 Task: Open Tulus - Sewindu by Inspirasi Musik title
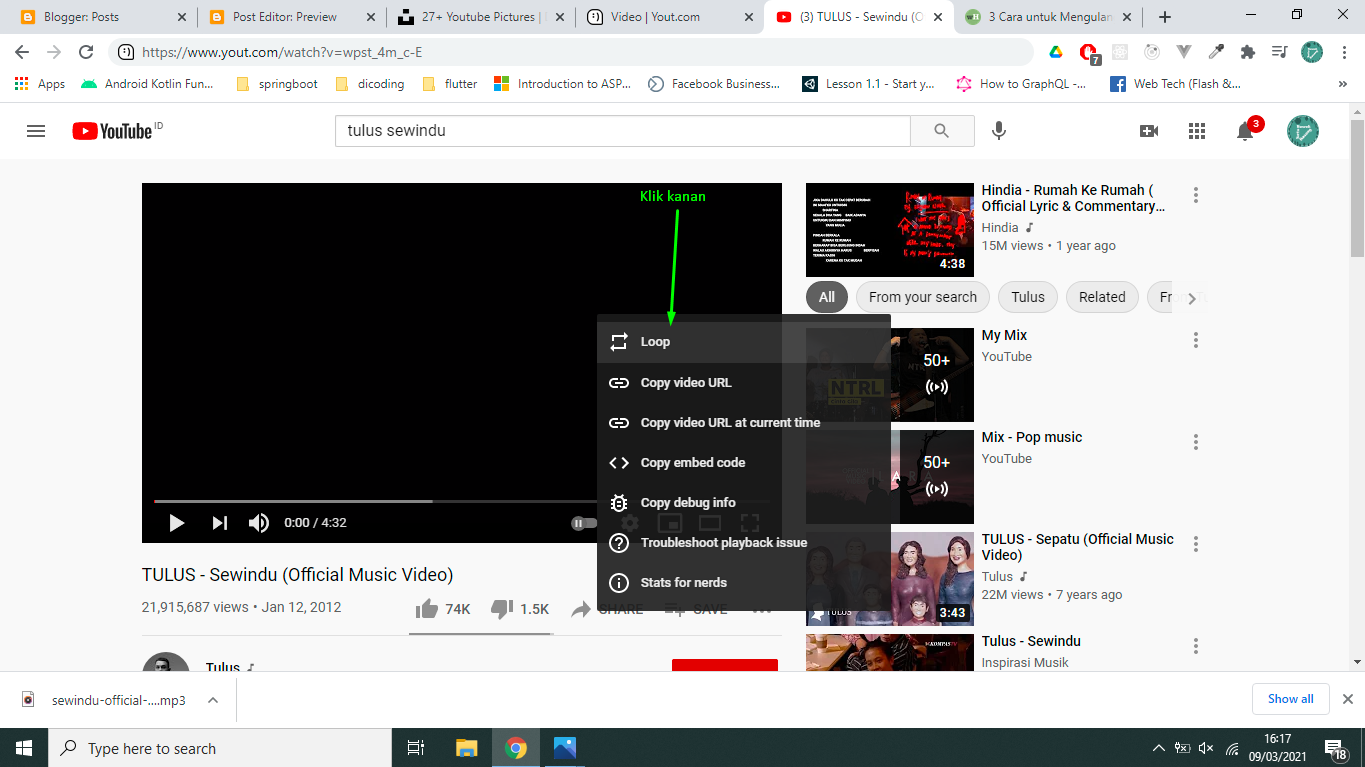[1031, 641]
